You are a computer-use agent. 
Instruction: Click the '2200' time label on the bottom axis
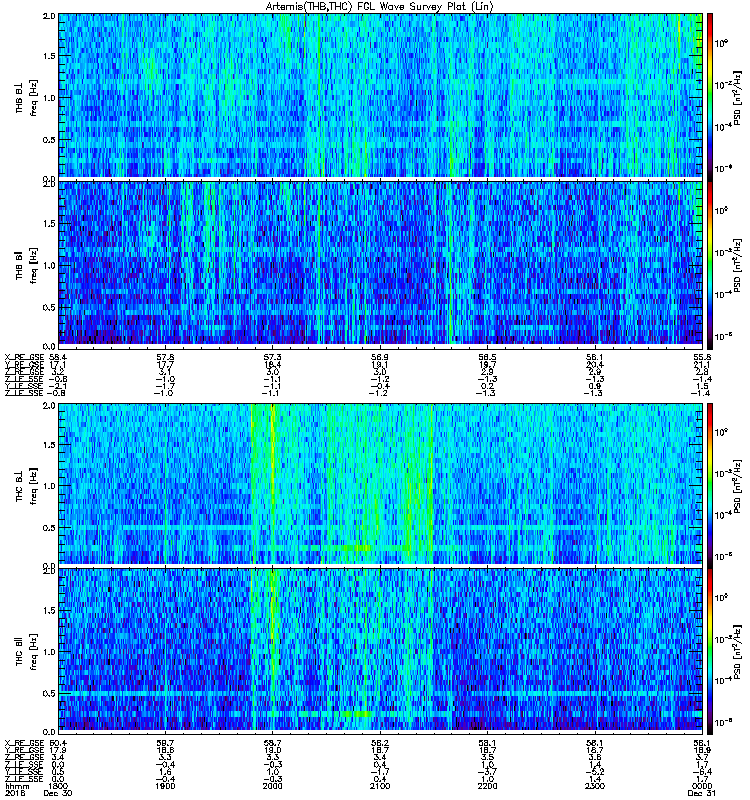487,786
